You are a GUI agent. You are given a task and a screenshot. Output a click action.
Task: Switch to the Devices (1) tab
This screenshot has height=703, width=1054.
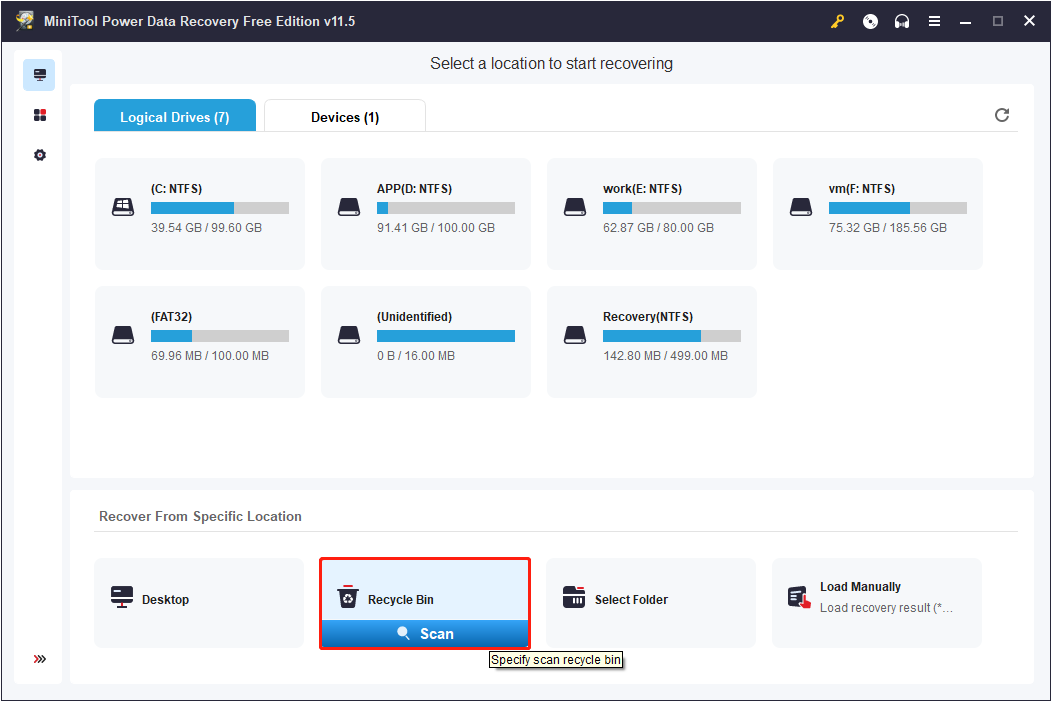pyautogui.click(x=345, y=116)
